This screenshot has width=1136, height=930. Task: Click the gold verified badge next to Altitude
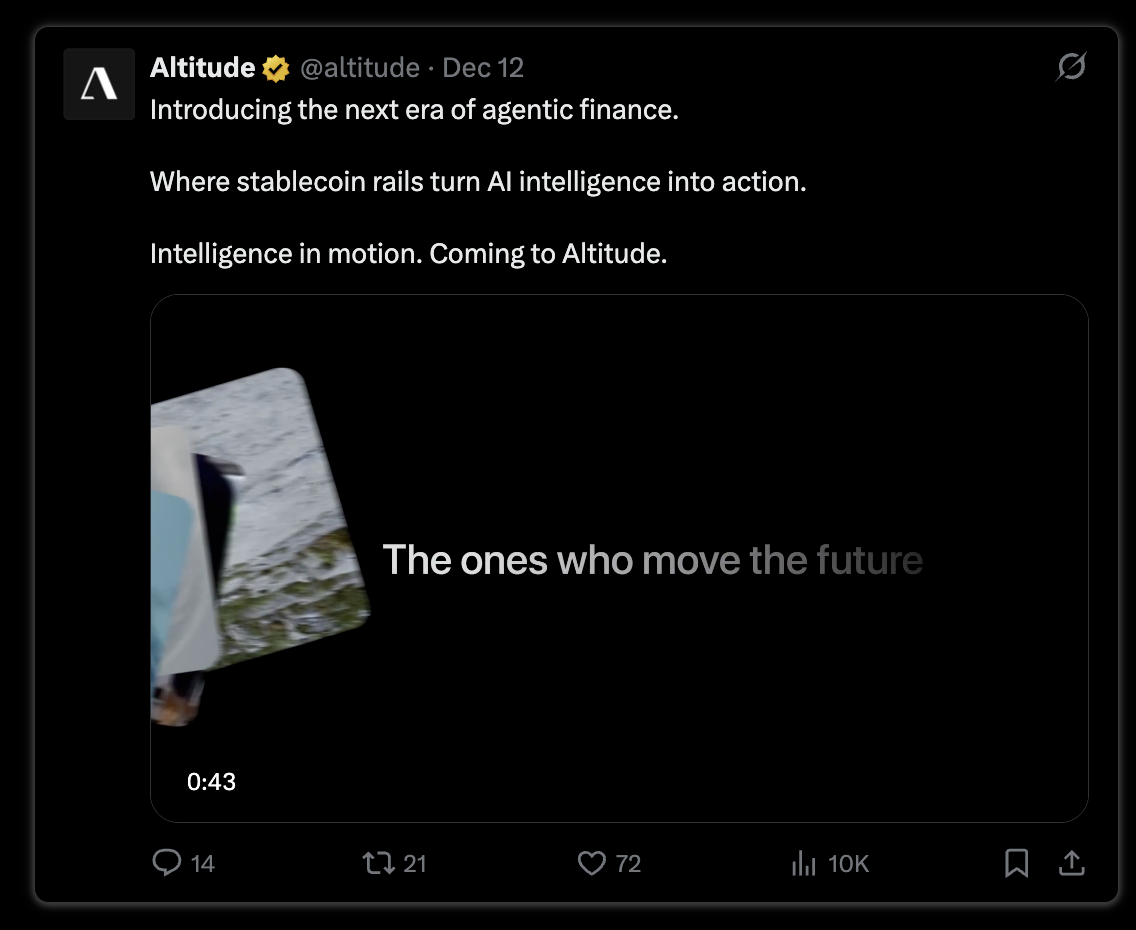tap(275, 69)
